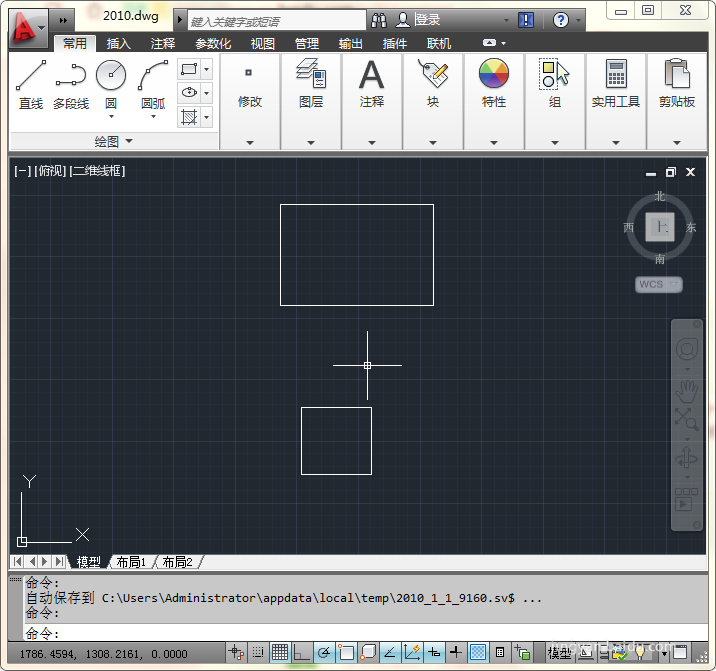Click the command line input field

click(x=365, y=633)
